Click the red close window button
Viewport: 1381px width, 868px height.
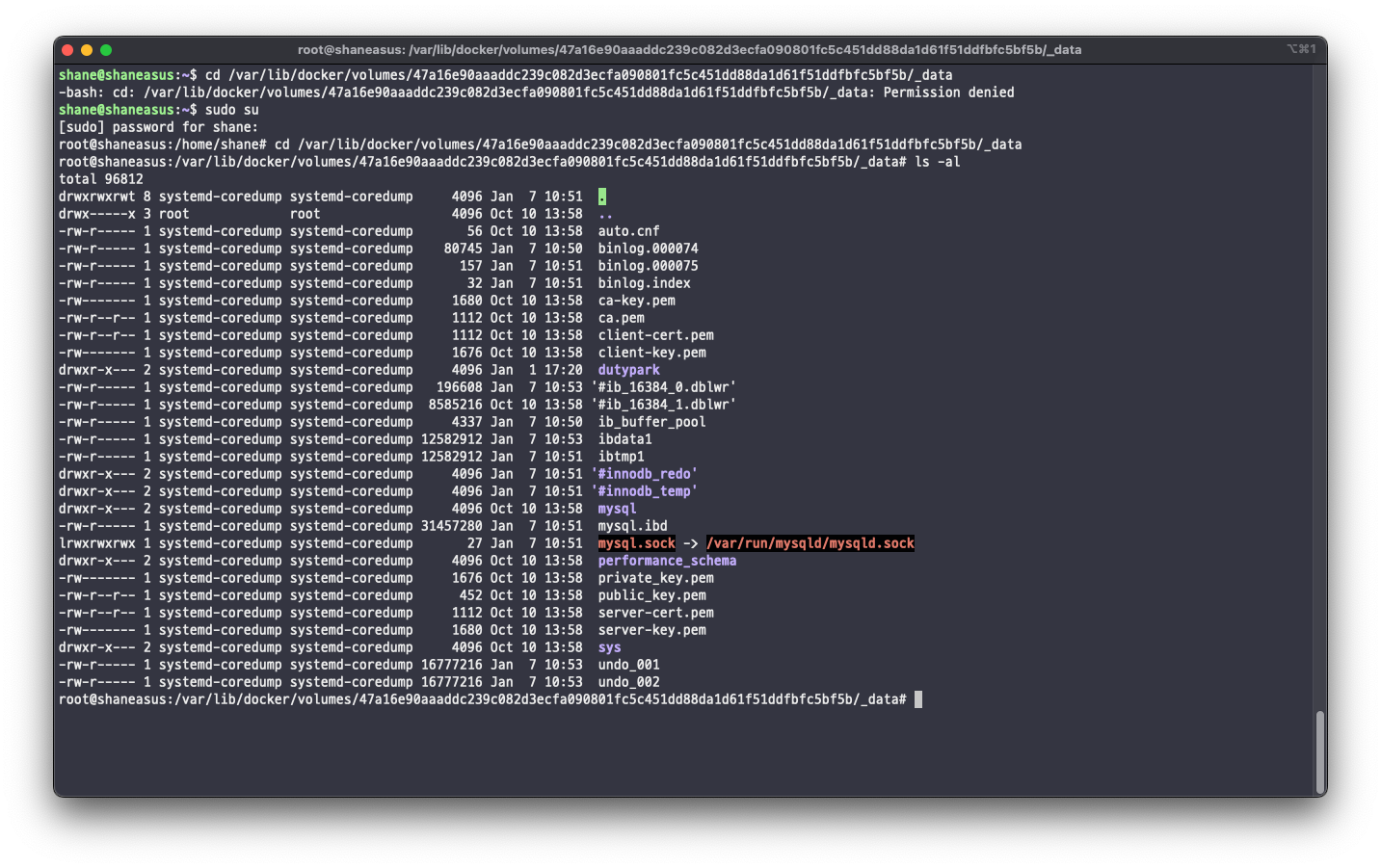coord(67,50)
